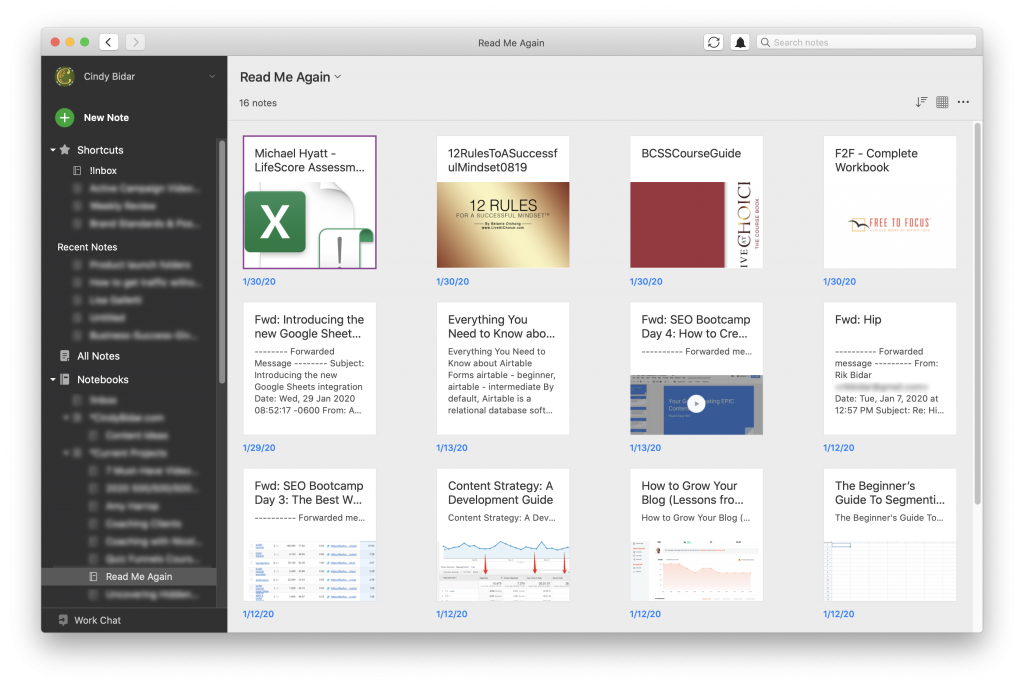Open the Michael Hyatt LifeScore Assessment note
Viewport: 1024px width, 687px height.
(x=310, y=202)
